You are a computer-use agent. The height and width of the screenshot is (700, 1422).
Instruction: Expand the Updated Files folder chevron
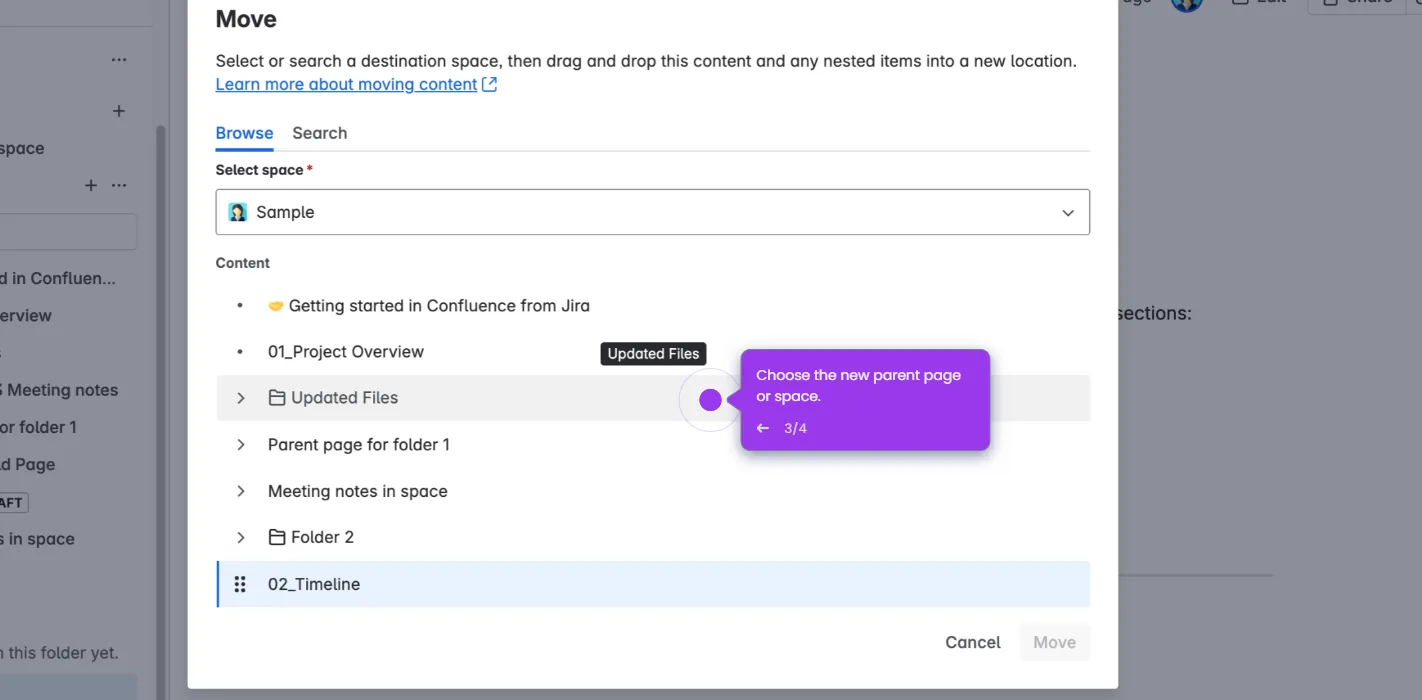click(x=240, y=398)
